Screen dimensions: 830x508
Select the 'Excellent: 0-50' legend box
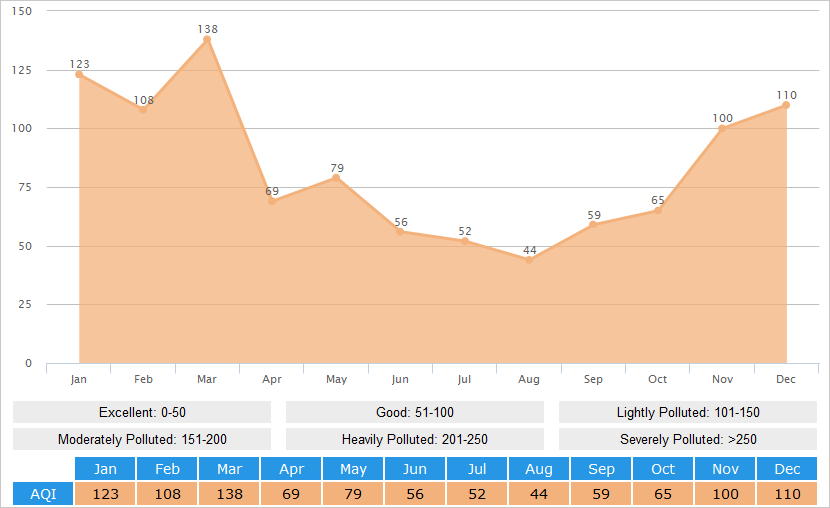pos(142,412)
